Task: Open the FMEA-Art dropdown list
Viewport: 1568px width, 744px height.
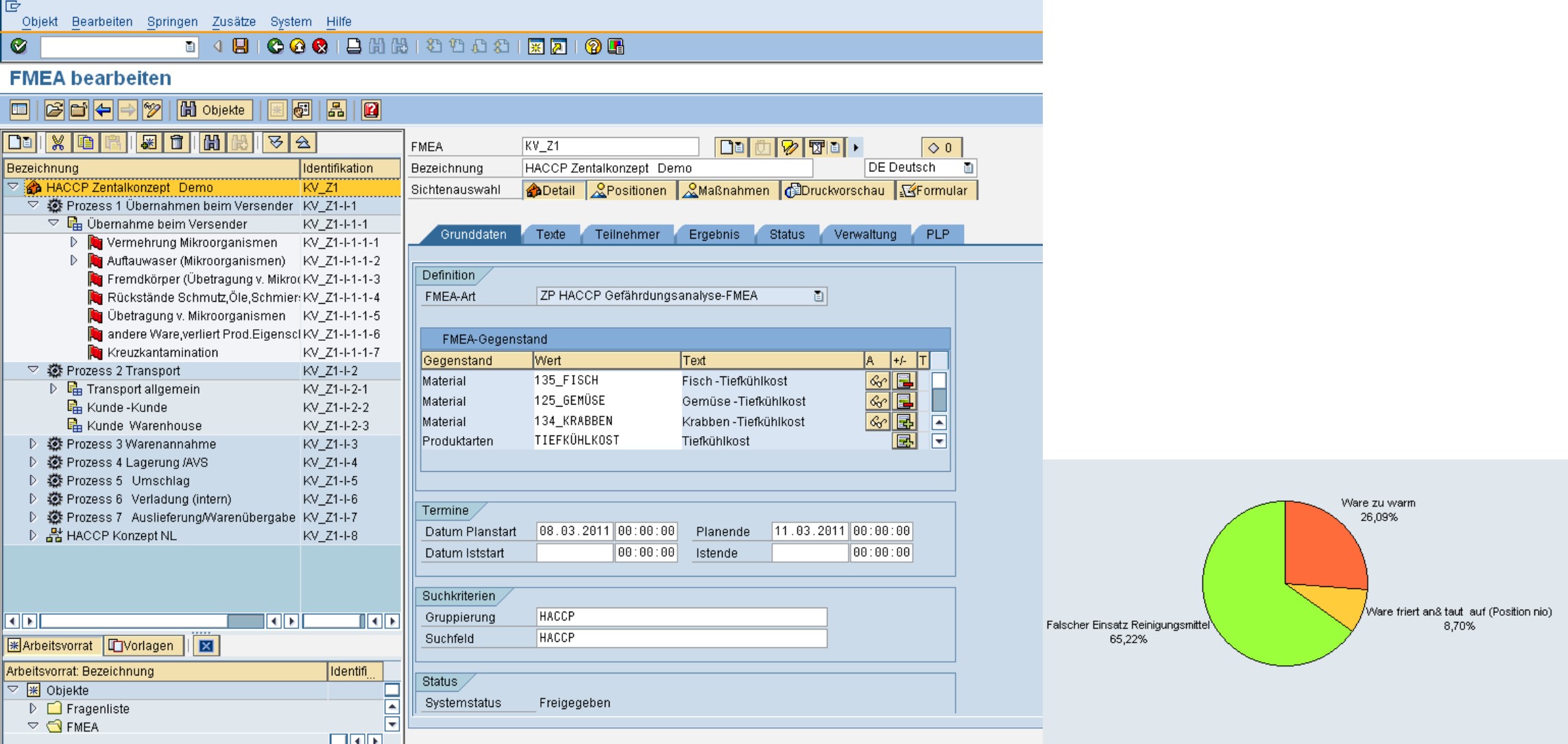Action: [x=819, y=296]
